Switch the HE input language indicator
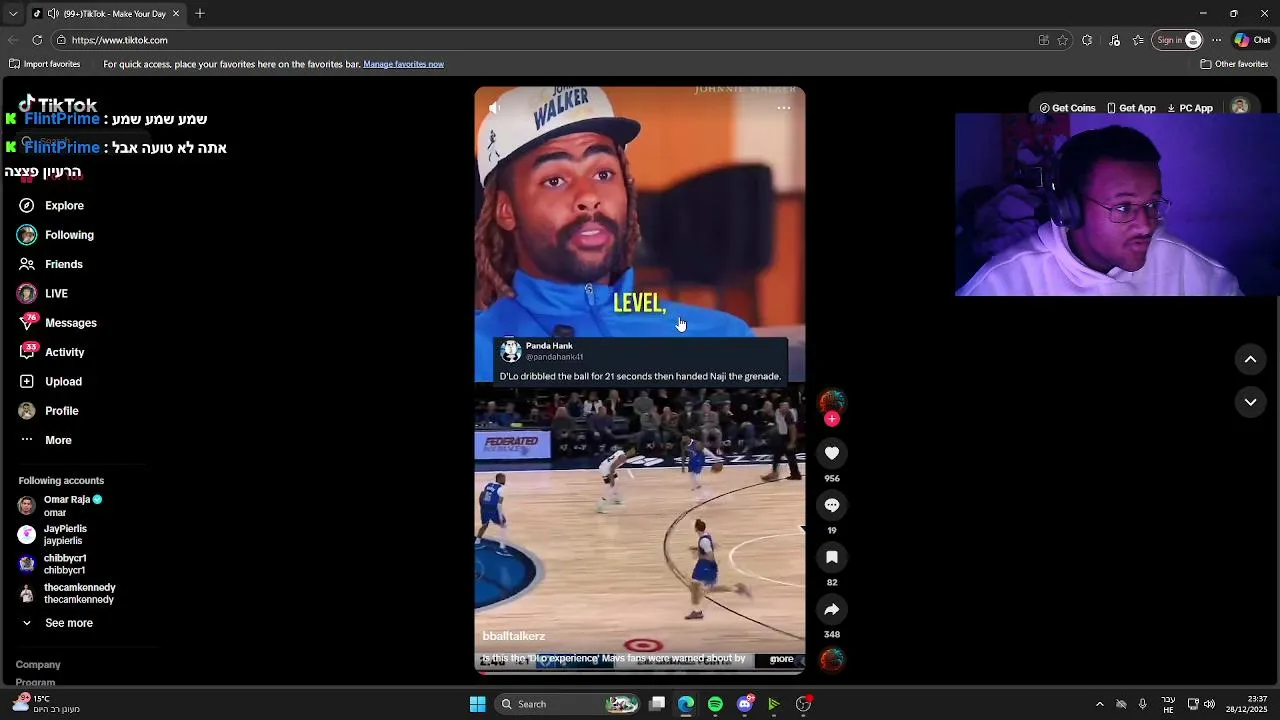This screenshot has height=720, width=1280. pos(1168,704)
